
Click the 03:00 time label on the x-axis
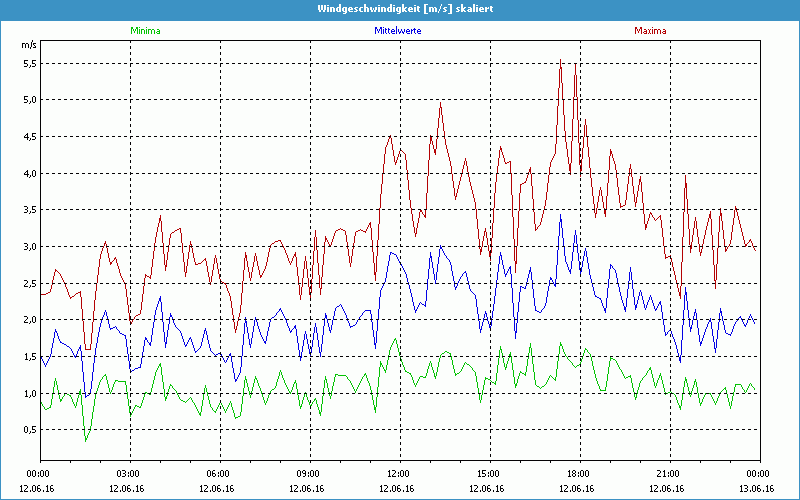(x=129, y=474)
